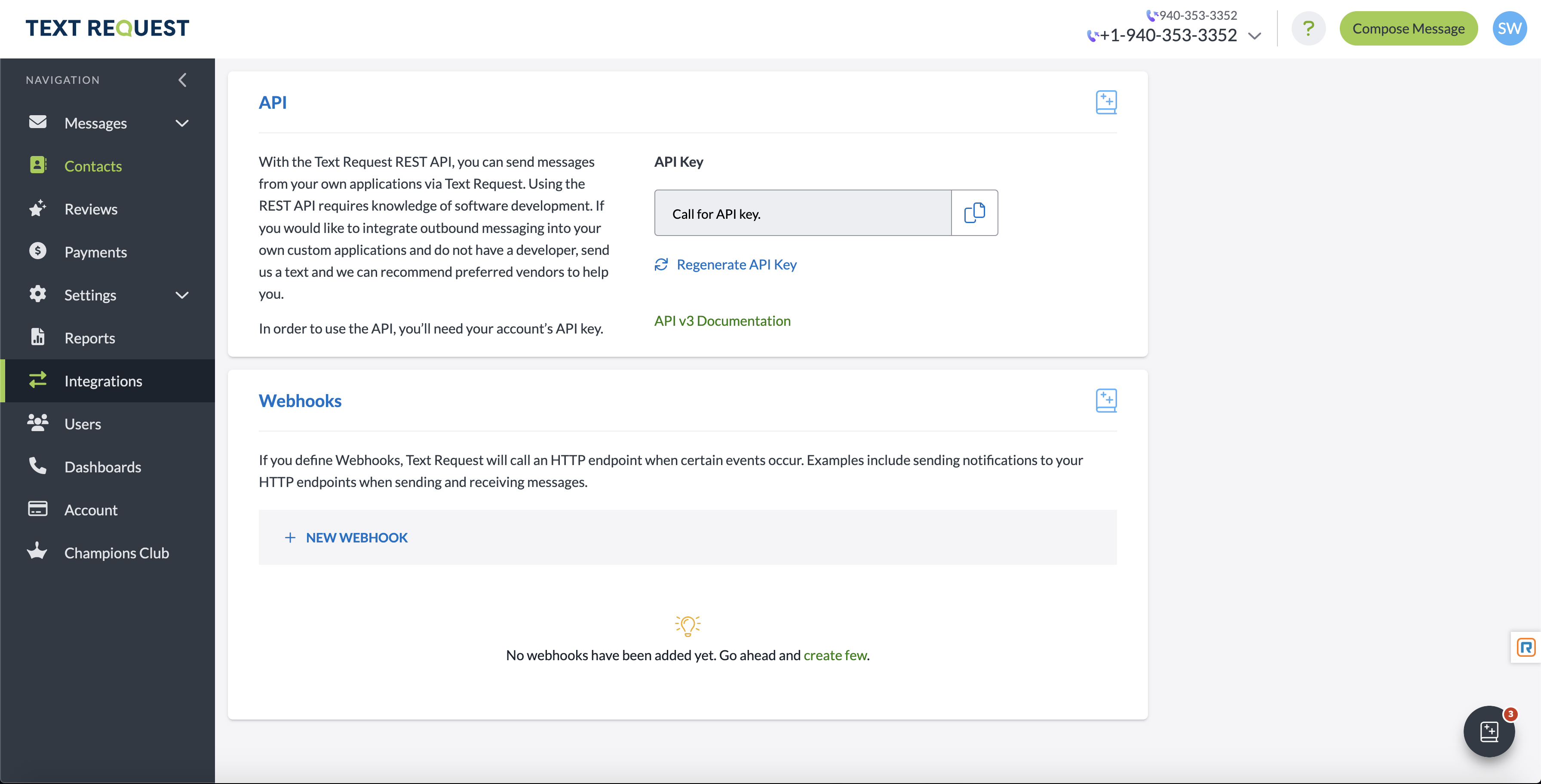Click the API Key text field
Image resolution: width=1541 pixels, height=784 pixels.
pyautogui.click(x=803, y=214)
